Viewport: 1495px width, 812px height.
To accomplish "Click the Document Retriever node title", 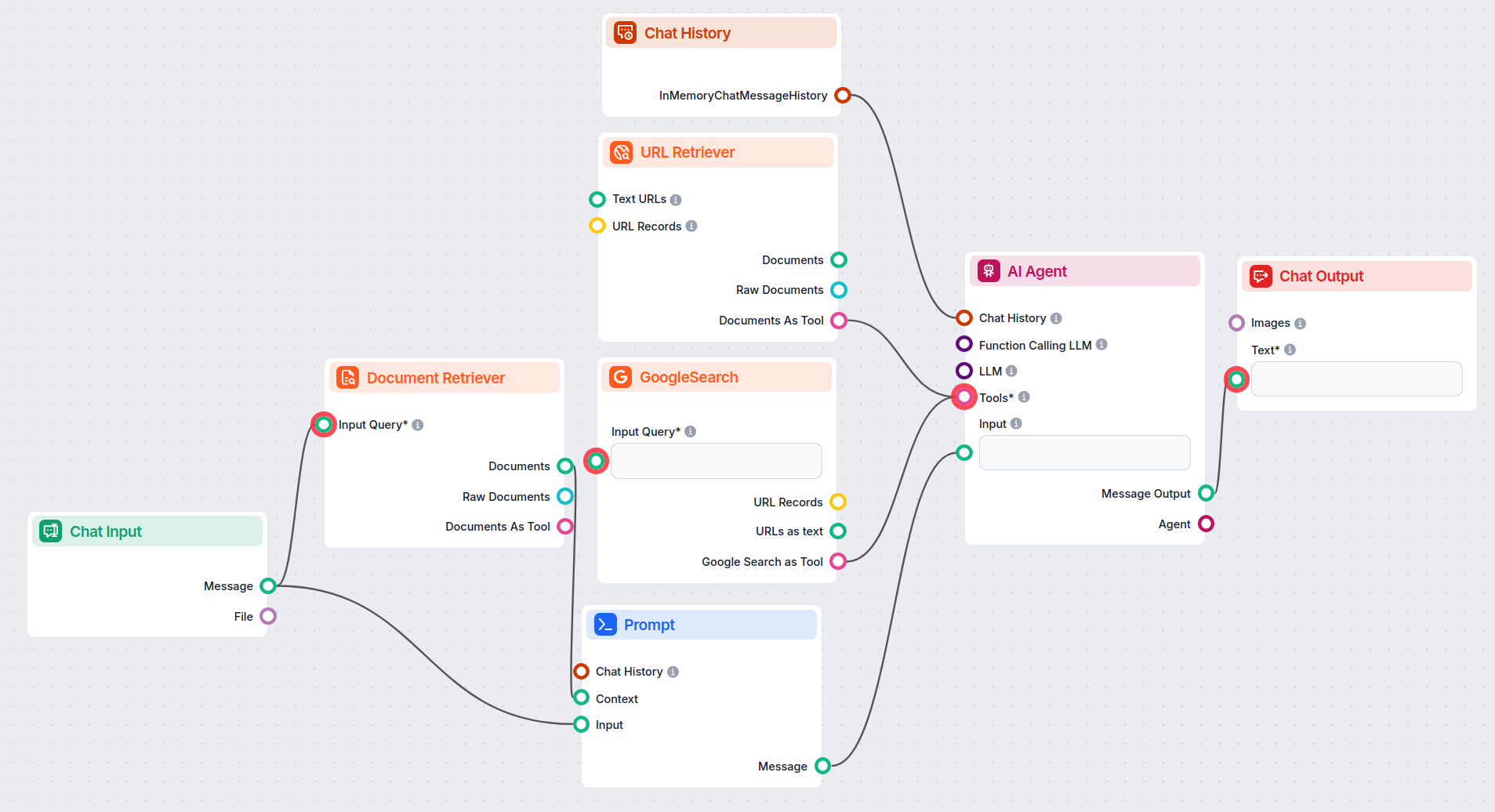I will point(436,378).
